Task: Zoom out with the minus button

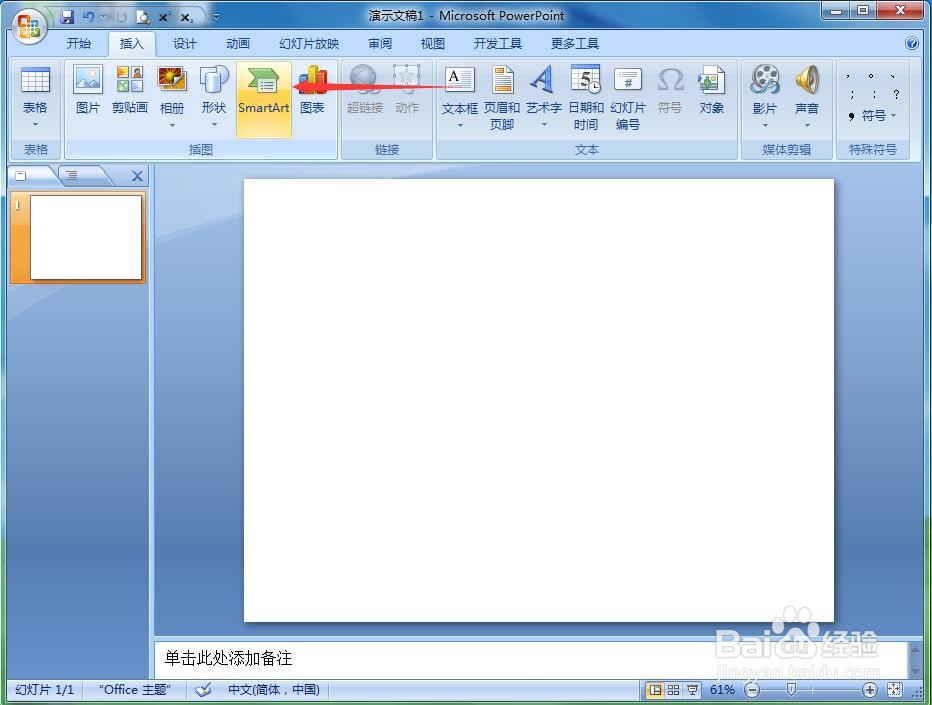Action: point(752,690)
